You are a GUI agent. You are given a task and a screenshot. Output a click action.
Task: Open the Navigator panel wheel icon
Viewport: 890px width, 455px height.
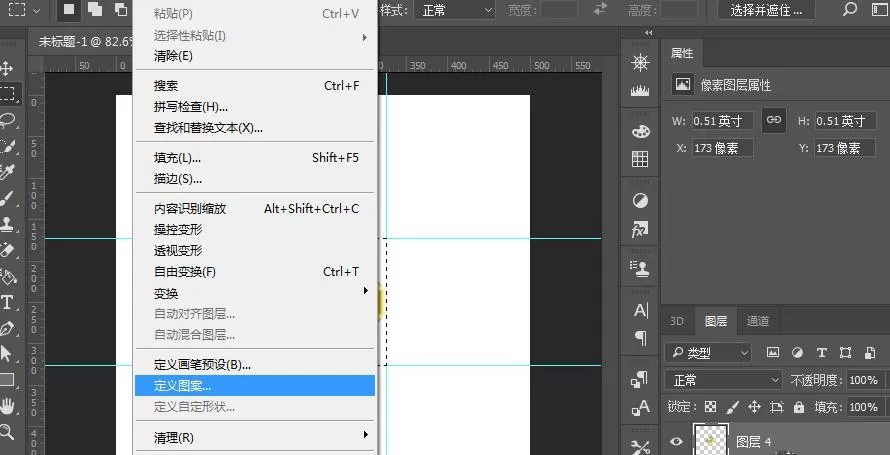640,62
